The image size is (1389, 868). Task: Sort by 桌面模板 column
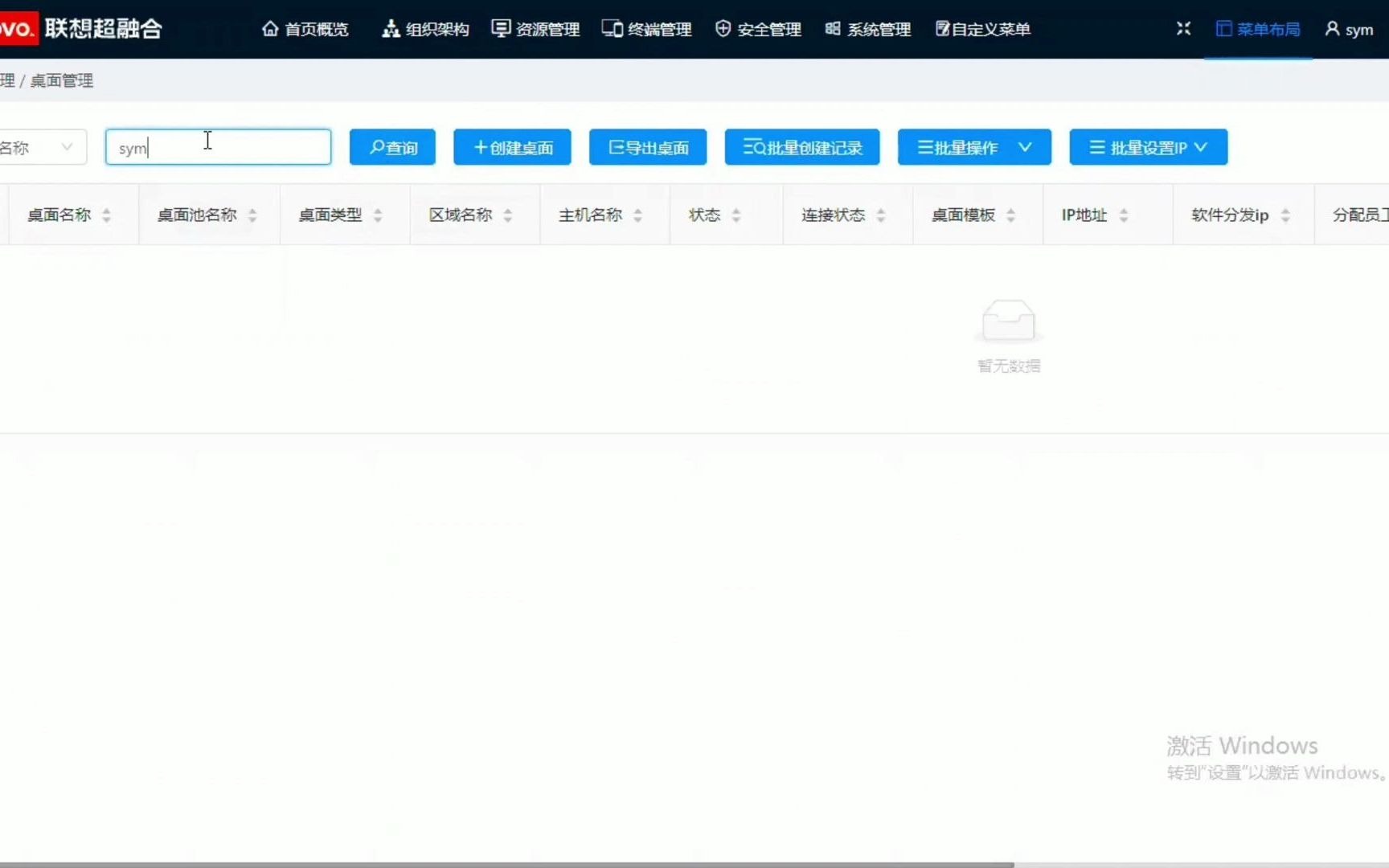coord(1011,215)
